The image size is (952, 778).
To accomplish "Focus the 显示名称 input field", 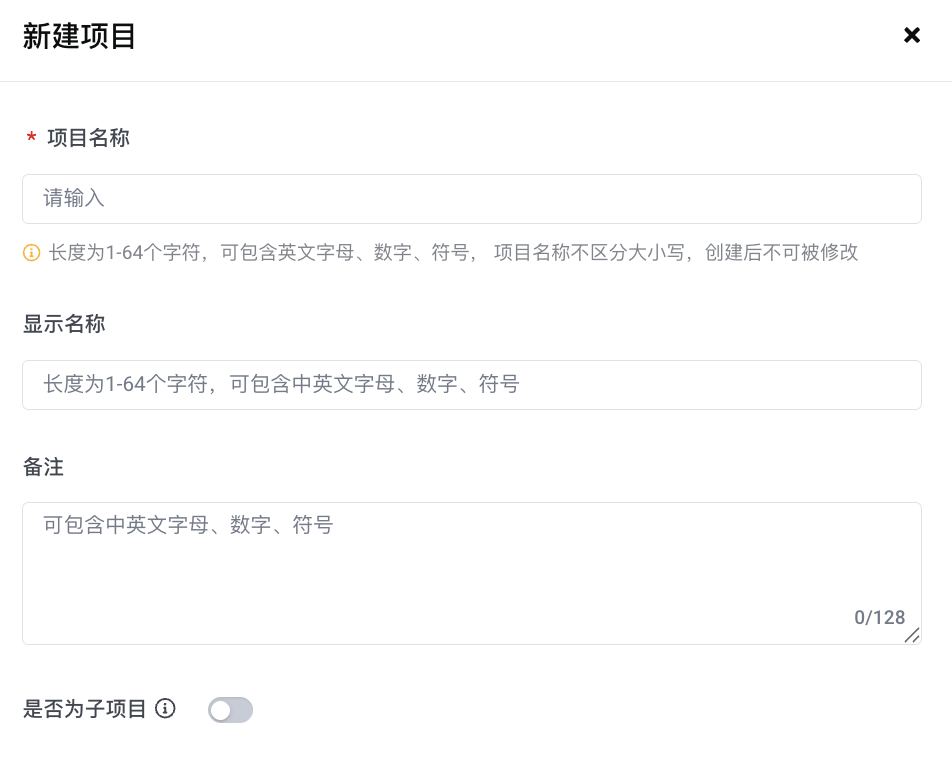I will pos(471,385).
